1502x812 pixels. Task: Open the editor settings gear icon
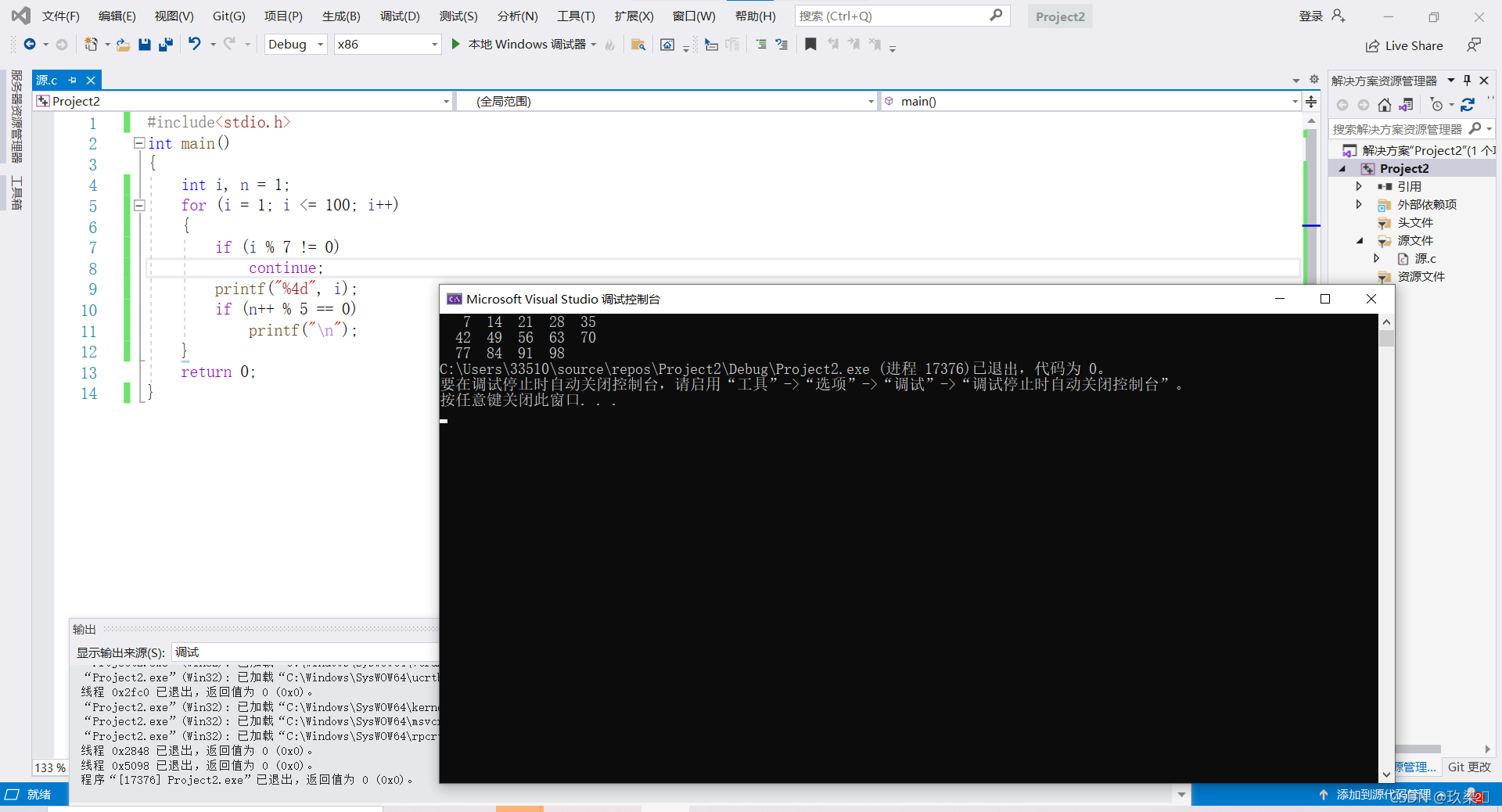click(x=1314, y=80)
